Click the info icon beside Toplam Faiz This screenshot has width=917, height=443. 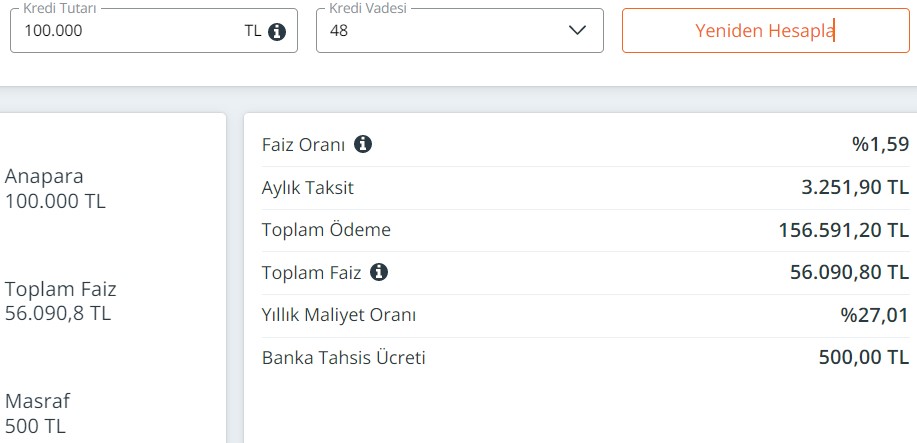coord(379,272)
